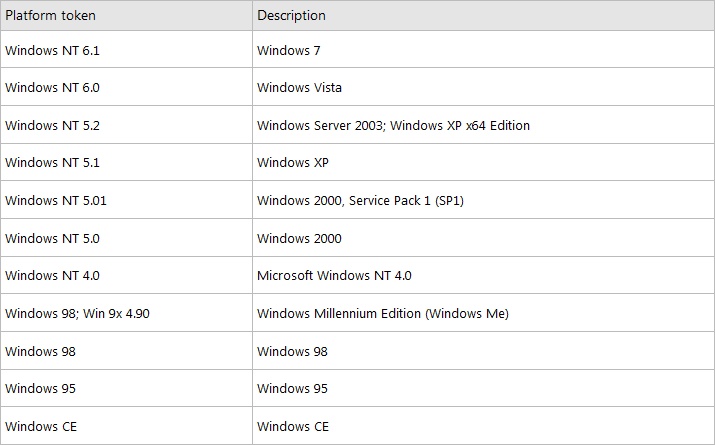Viewport: 715px width, 445px height.
Task: Click the Windows 7 description cell
Action: pyautogui.click(x=483, y=50)
